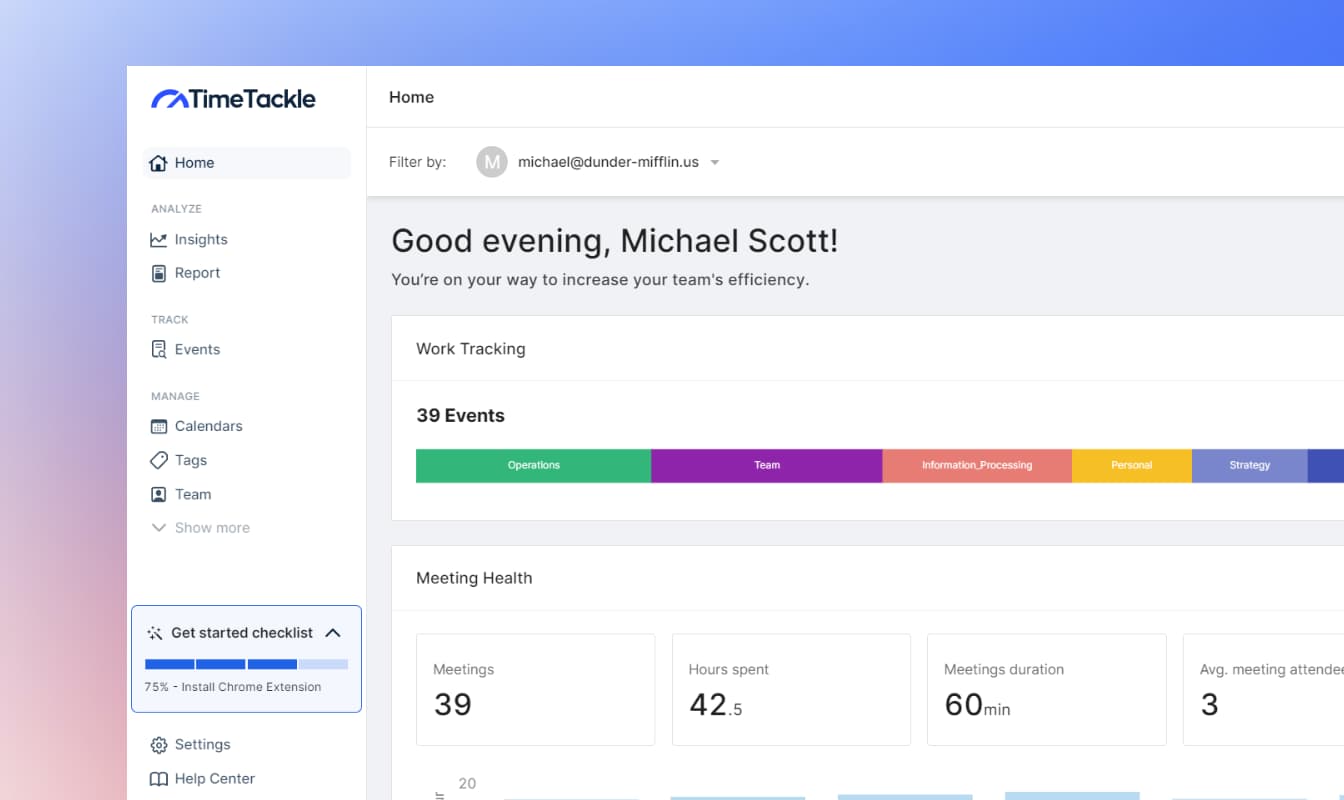This screenshot has width=1344, height=800.
Task: Go to the Insights page
Action: [201, 240]
